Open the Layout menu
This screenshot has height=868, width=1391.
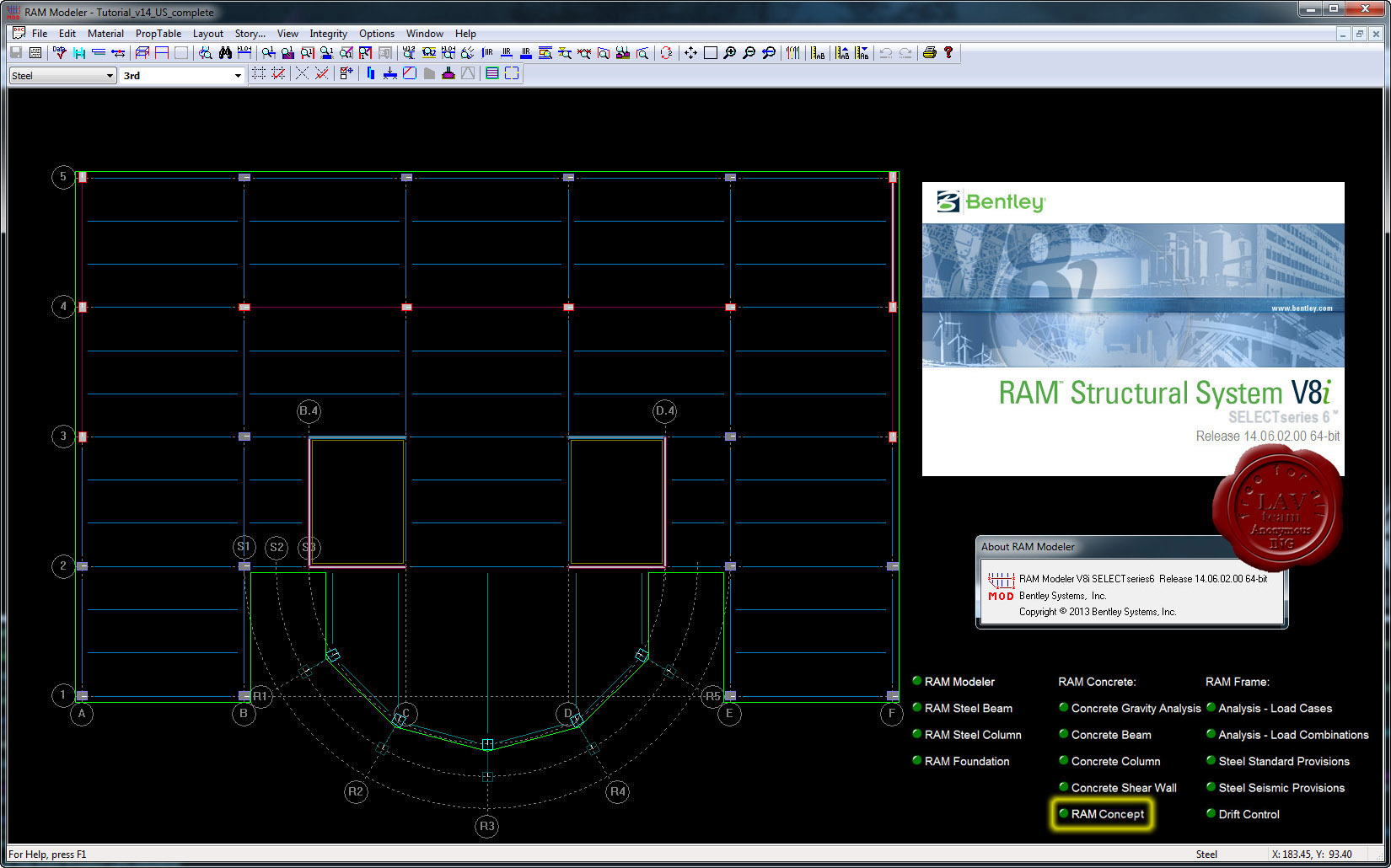(208, 34)
